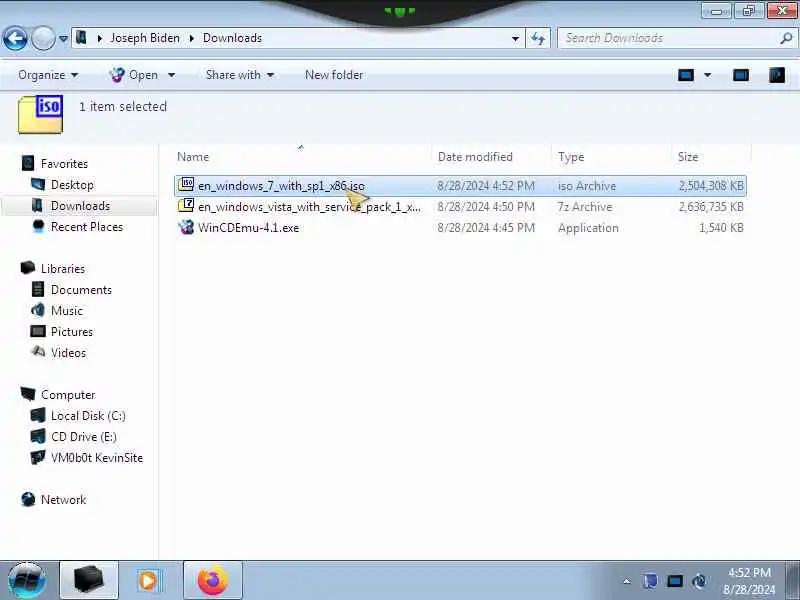Open the Music library

tap(67, 311)
